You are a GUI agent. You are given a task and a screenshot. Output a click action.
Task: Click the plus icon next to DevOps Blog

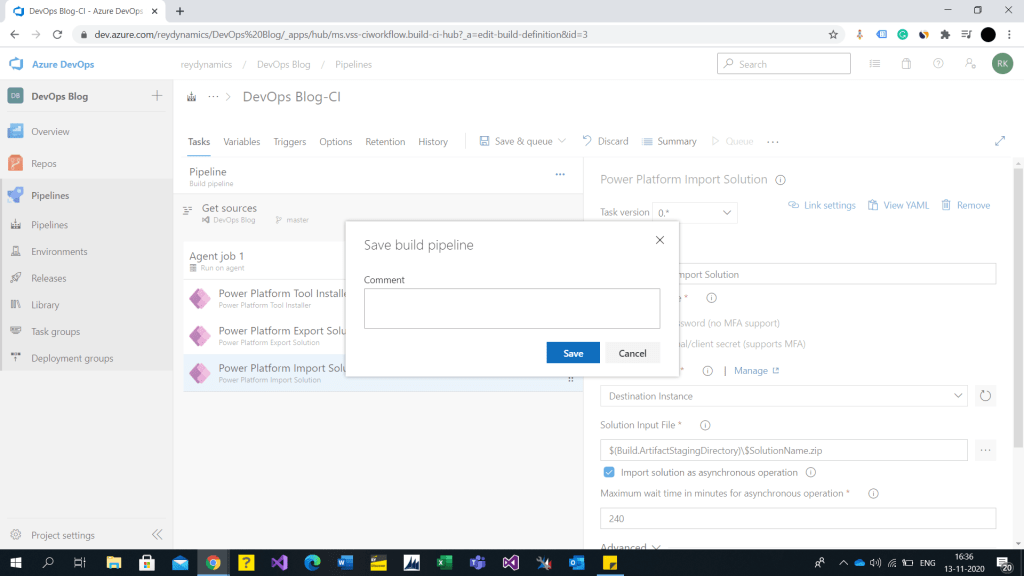coord(157,96)
